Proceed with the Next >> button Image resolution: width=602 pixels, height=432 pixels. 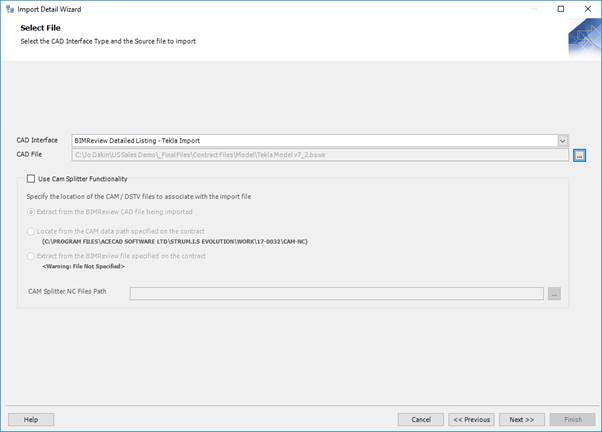tap(521, 419)
